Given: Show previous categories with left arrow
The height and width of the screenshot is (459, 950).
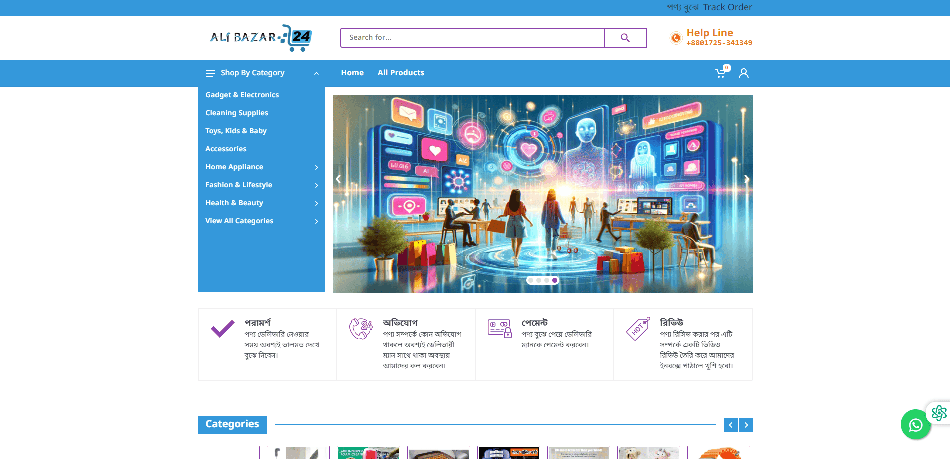Looking at the screenshot, I should coord(731,425).
